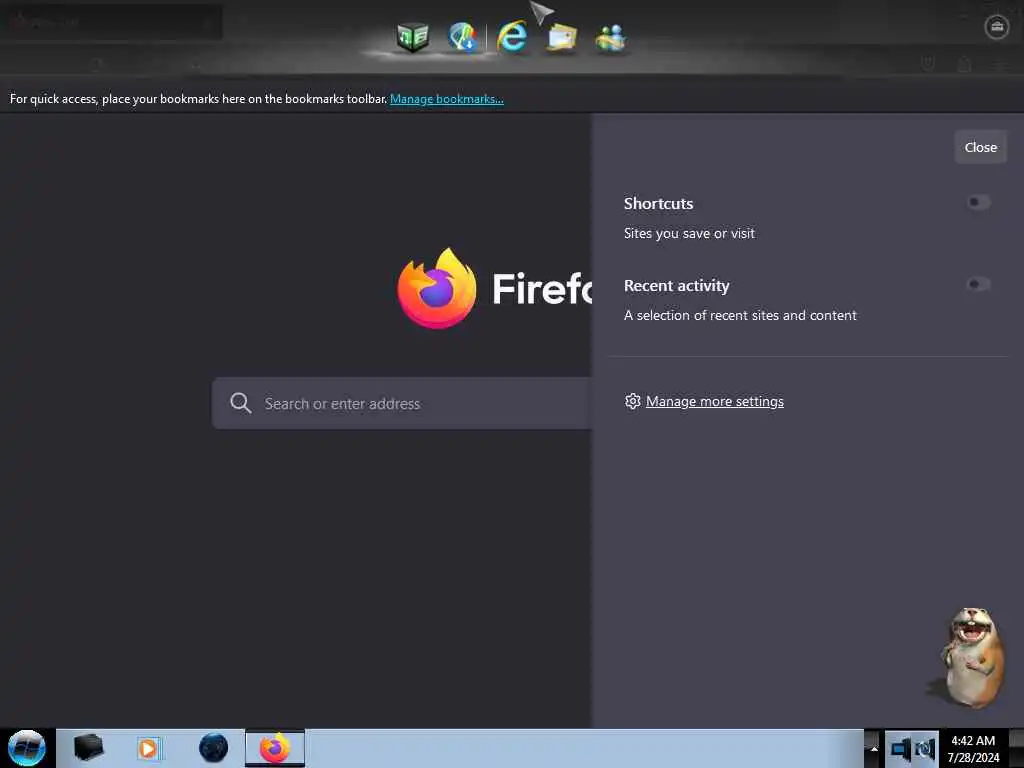Click the network monitor tray icon

click(x=901, y=749)
